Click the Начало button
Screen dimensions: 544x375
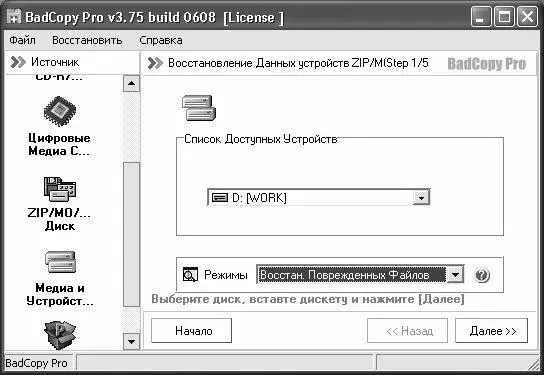coord(192,331)
